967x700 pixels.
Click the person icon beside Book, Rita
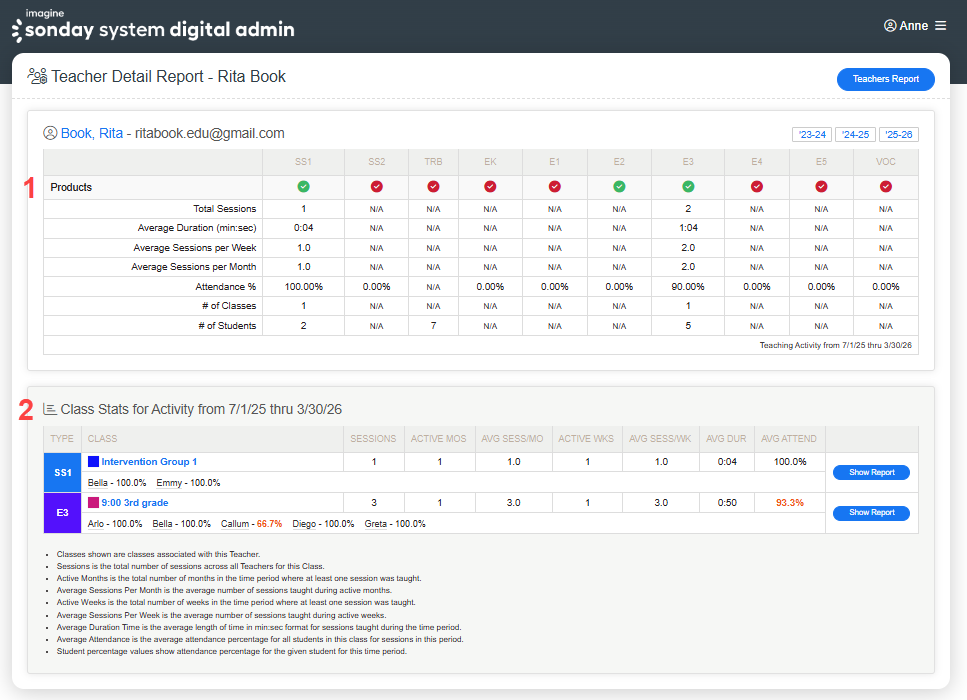click(x=50, y=133)
